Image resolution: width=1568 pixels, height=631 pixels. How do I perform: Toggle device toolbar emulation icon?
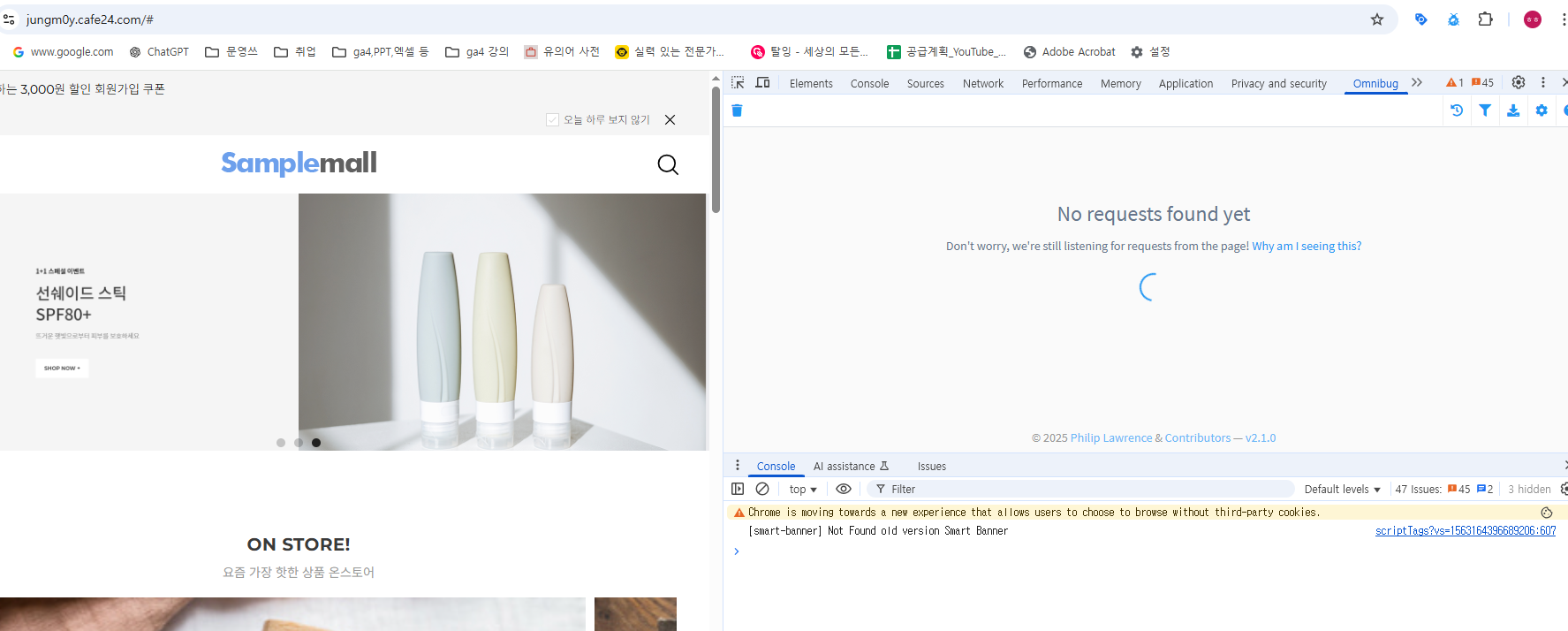762,83
